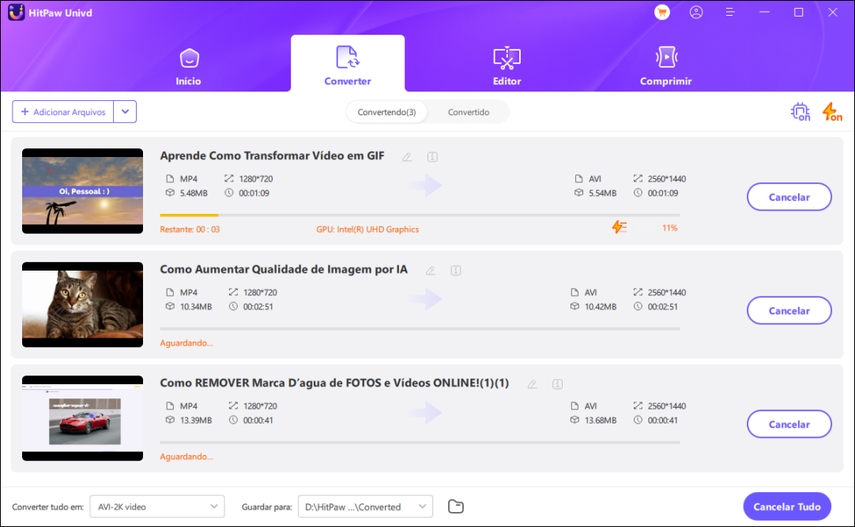Click the lightning speed icon near 11% progress
855x527 pixels.
[x=619, y=228]
